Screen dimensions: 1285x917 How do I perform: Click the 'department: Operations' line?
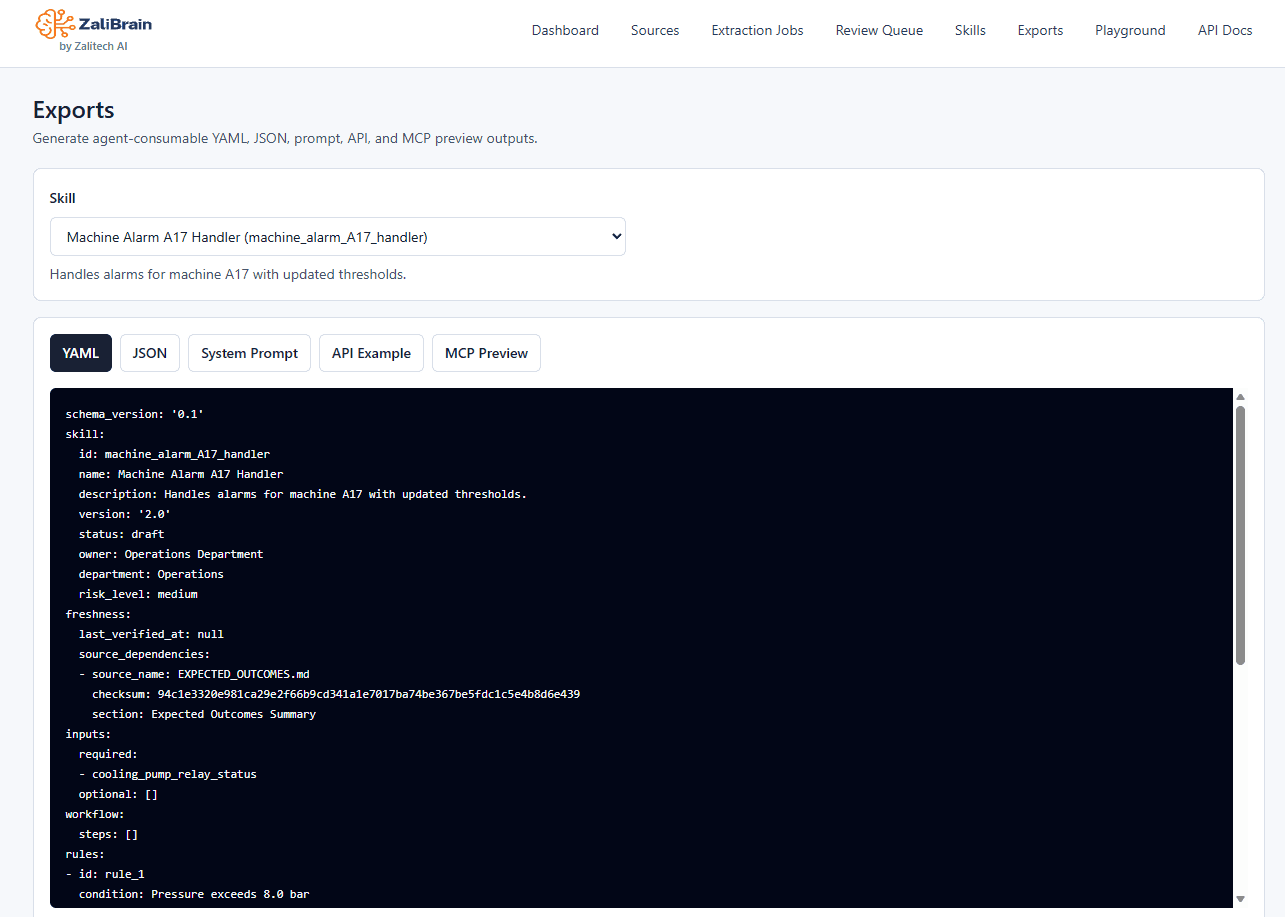[x=151, y=574]
